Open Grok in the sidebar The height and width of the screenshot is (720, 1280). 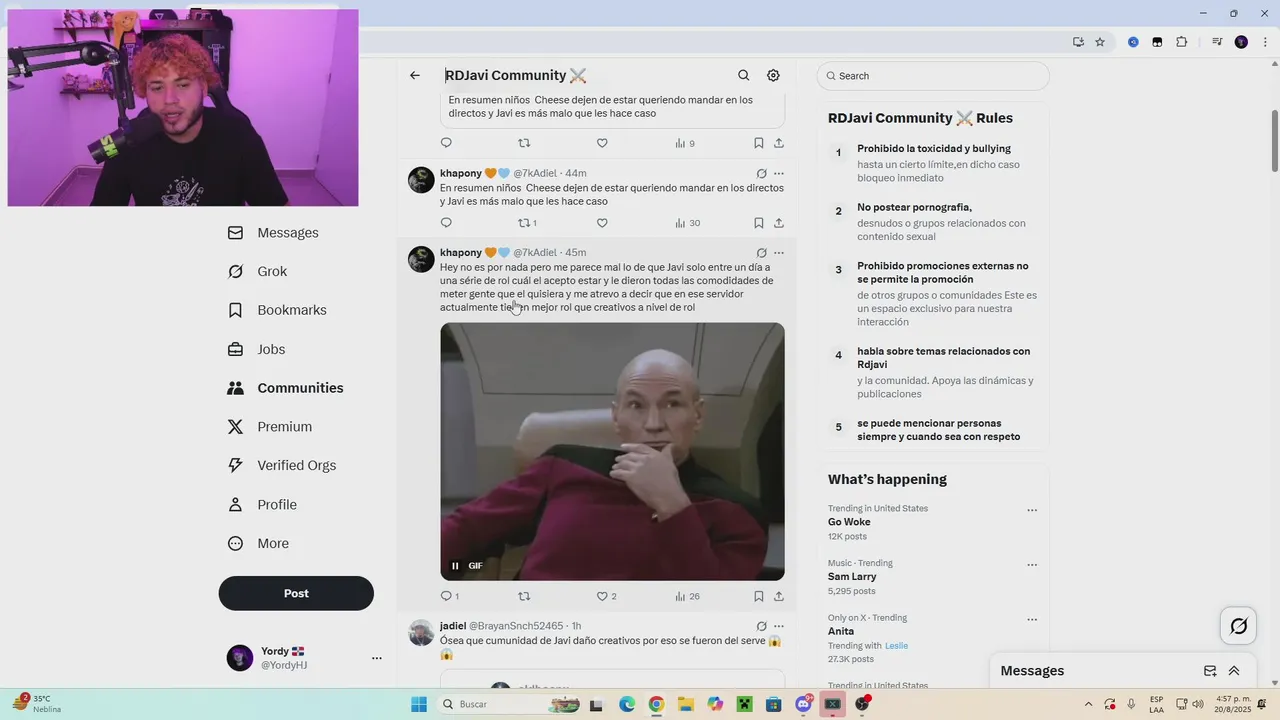click(257, 272)
